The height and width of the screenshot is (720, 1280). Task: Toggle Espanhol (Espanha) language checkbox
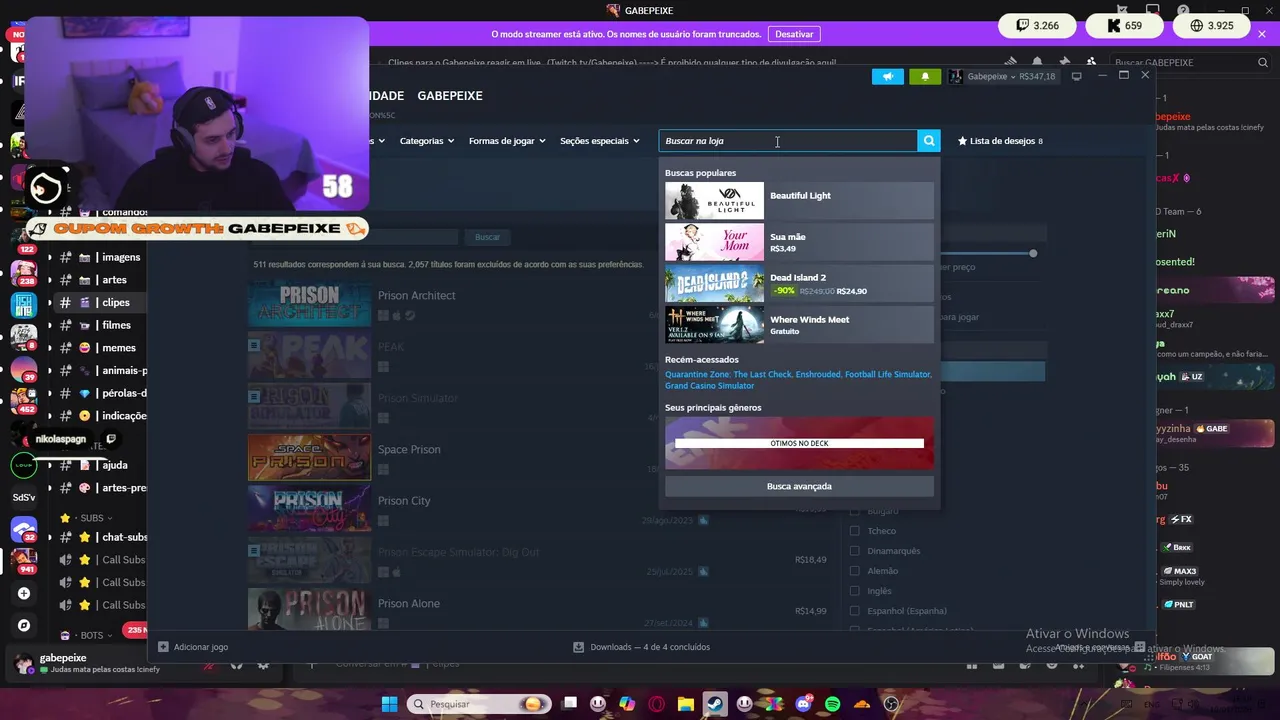tap(854, 611)
